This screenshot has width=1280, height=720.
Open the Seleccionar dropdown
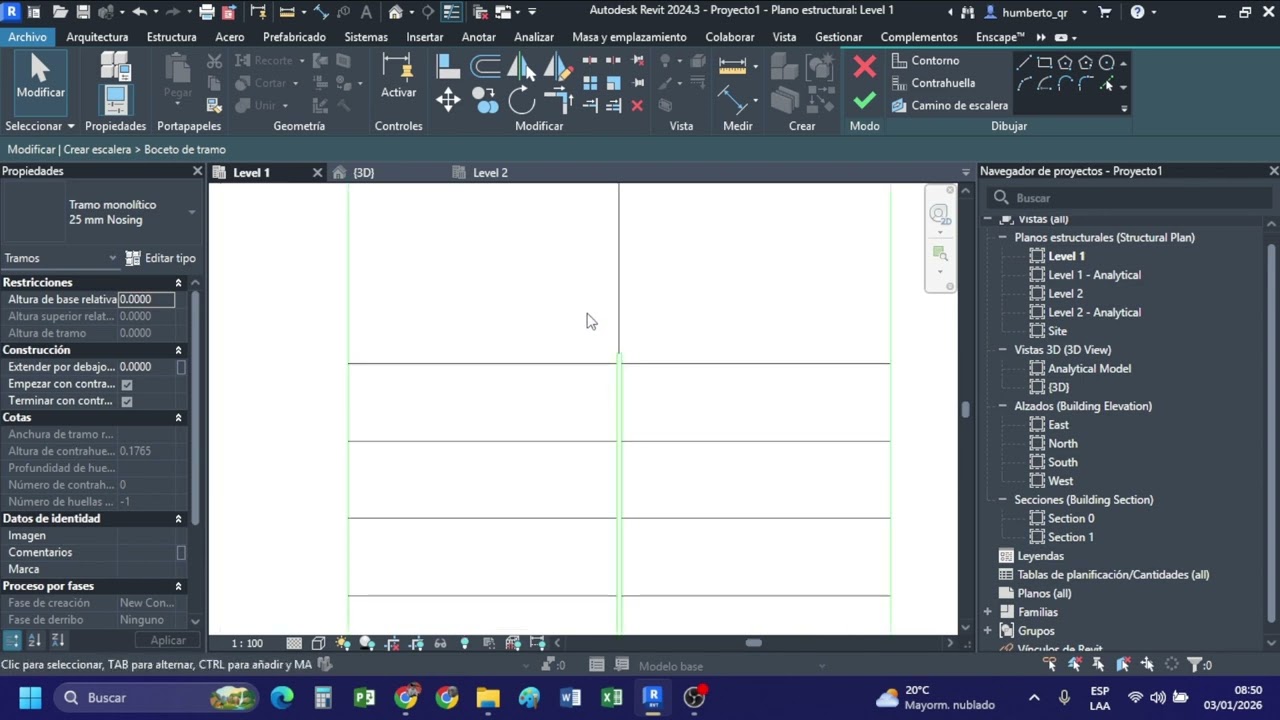pos(40,126)
